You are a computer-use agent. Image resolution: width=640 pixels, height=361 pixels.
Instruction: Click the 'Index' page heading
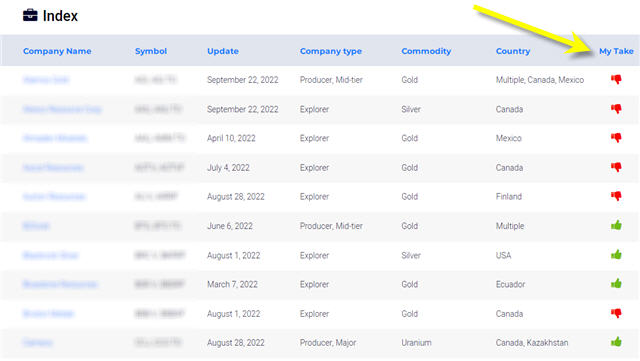[60, 16]
